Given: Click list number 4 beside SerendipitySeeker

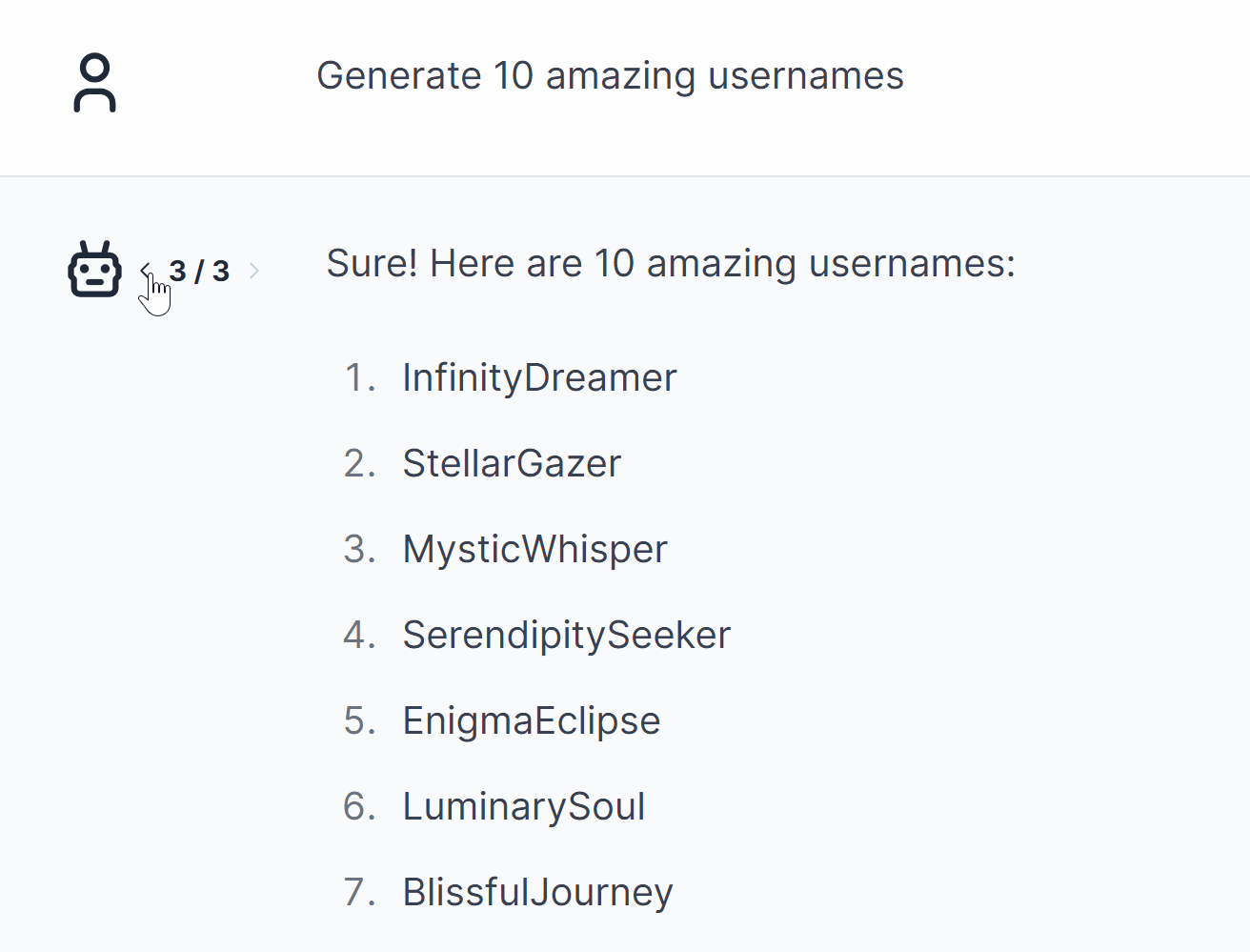Looking at the screenshot, I should (359, 636).
